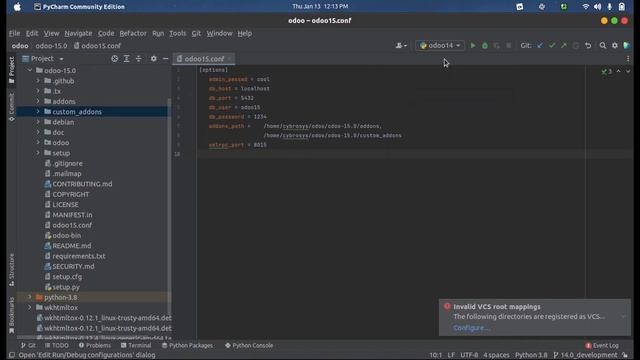Expand the wkhtmltox folder
640x360 pixels.
30,307
